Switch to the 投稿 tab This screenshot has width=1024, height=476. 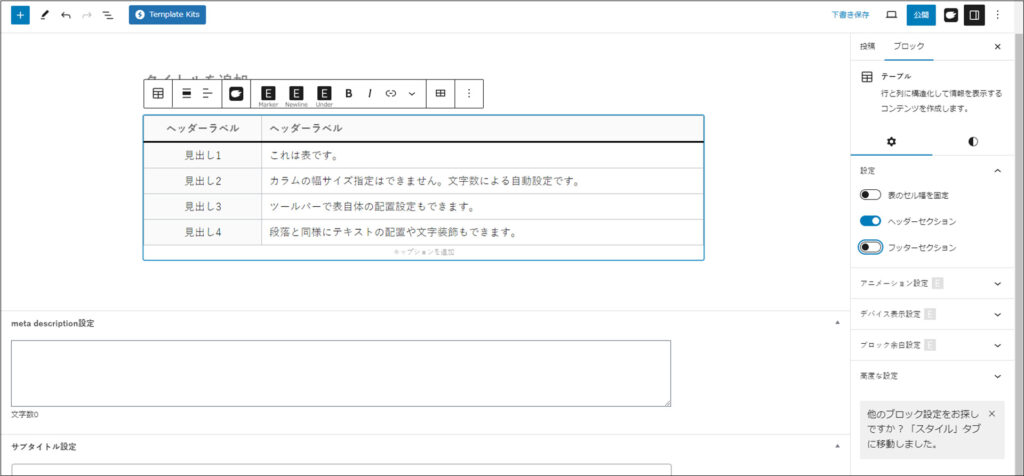tap(867, 47)
